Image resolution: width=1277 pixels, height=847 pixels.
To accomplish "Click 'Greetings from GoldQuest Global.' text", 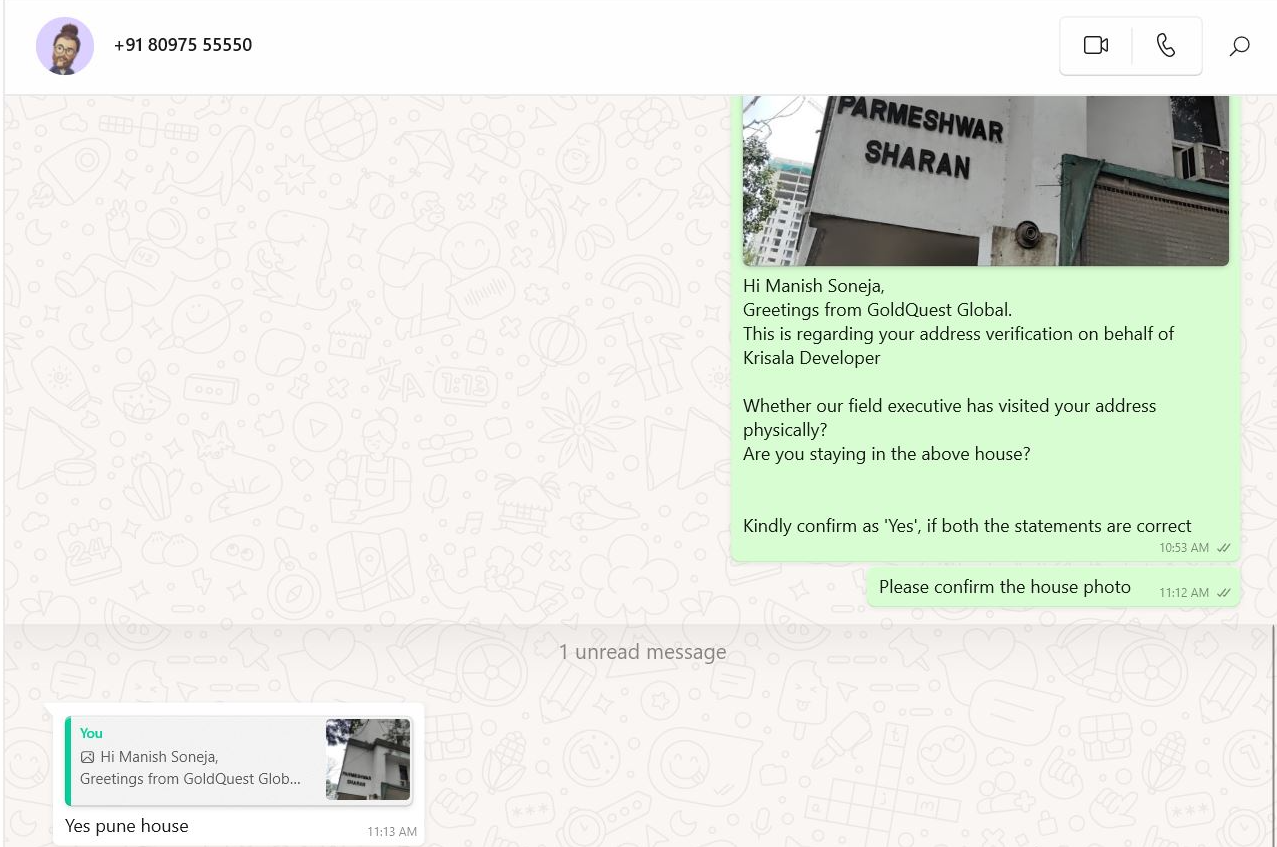I will click(x=877, y=310).
